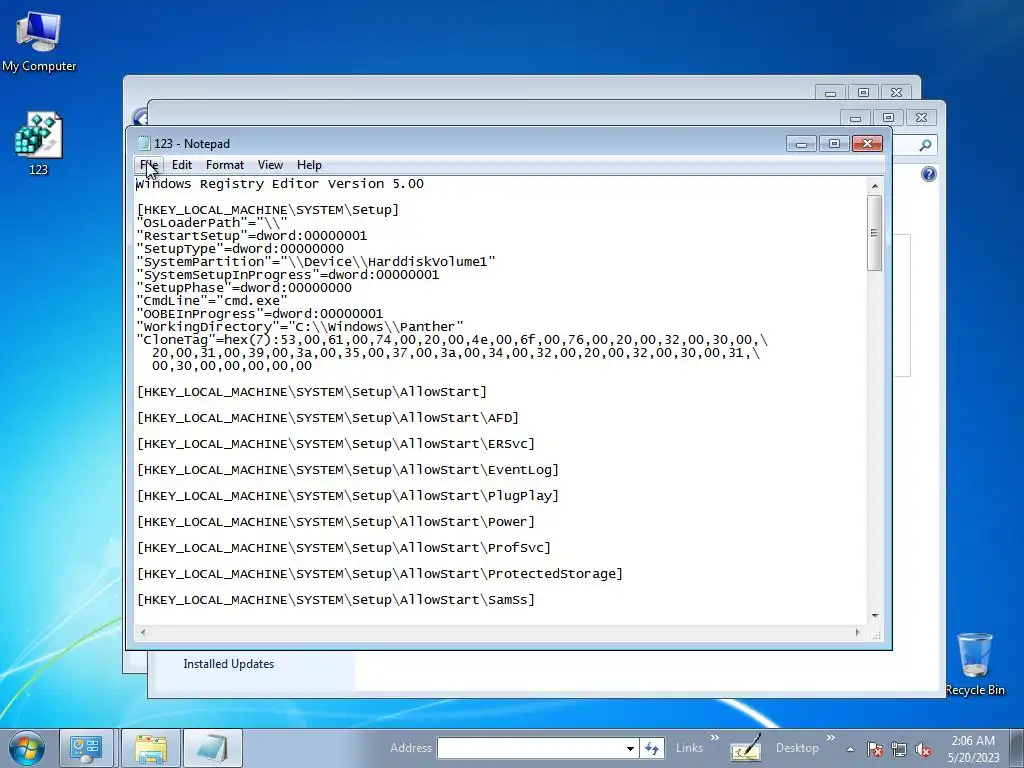Click the vertical scrollbar up arrow in Notepad
Viewport: 1024px width, 768px height.
pyautogui.click(x=874, y=186)
